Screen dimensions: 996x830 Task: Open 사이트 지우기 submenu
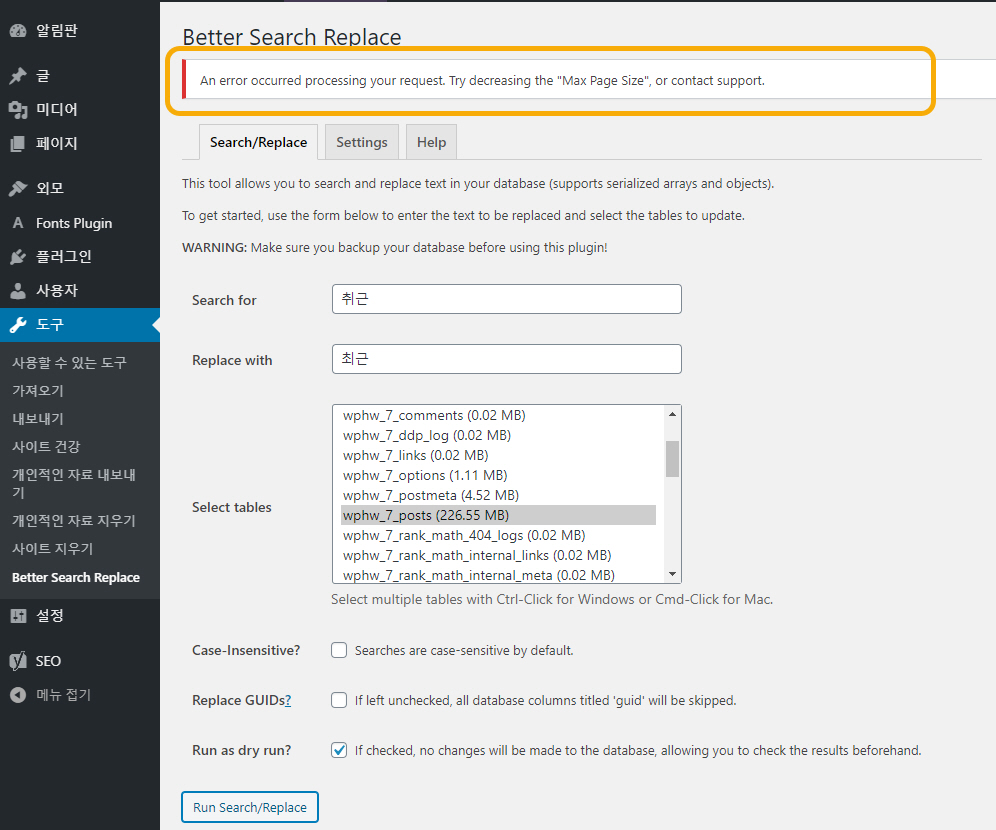(x=53, y=549)
